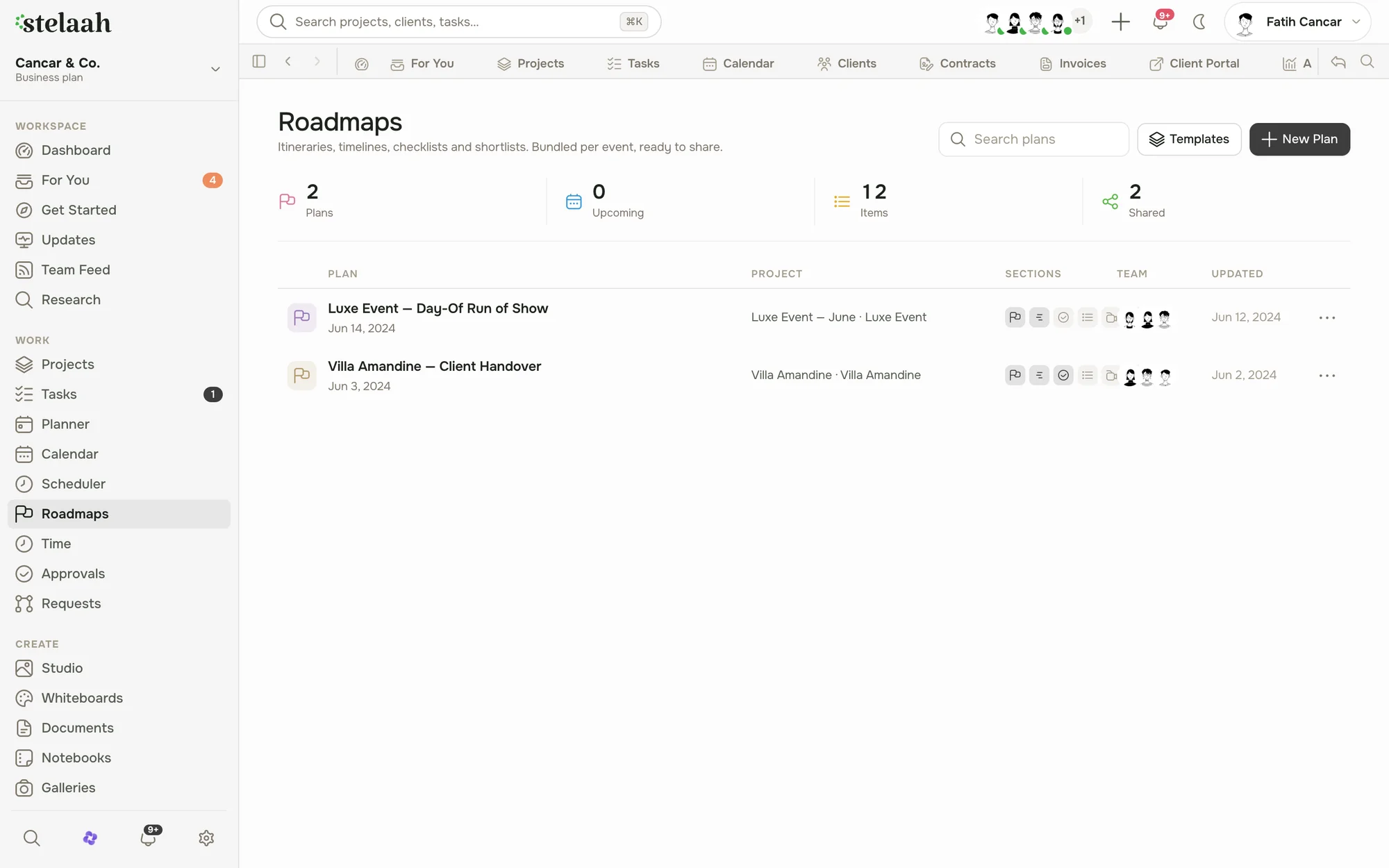The width and height of the screenshot is (1389, 868).
Task: Open Galleries in sidebar
Action: (119, 787)
